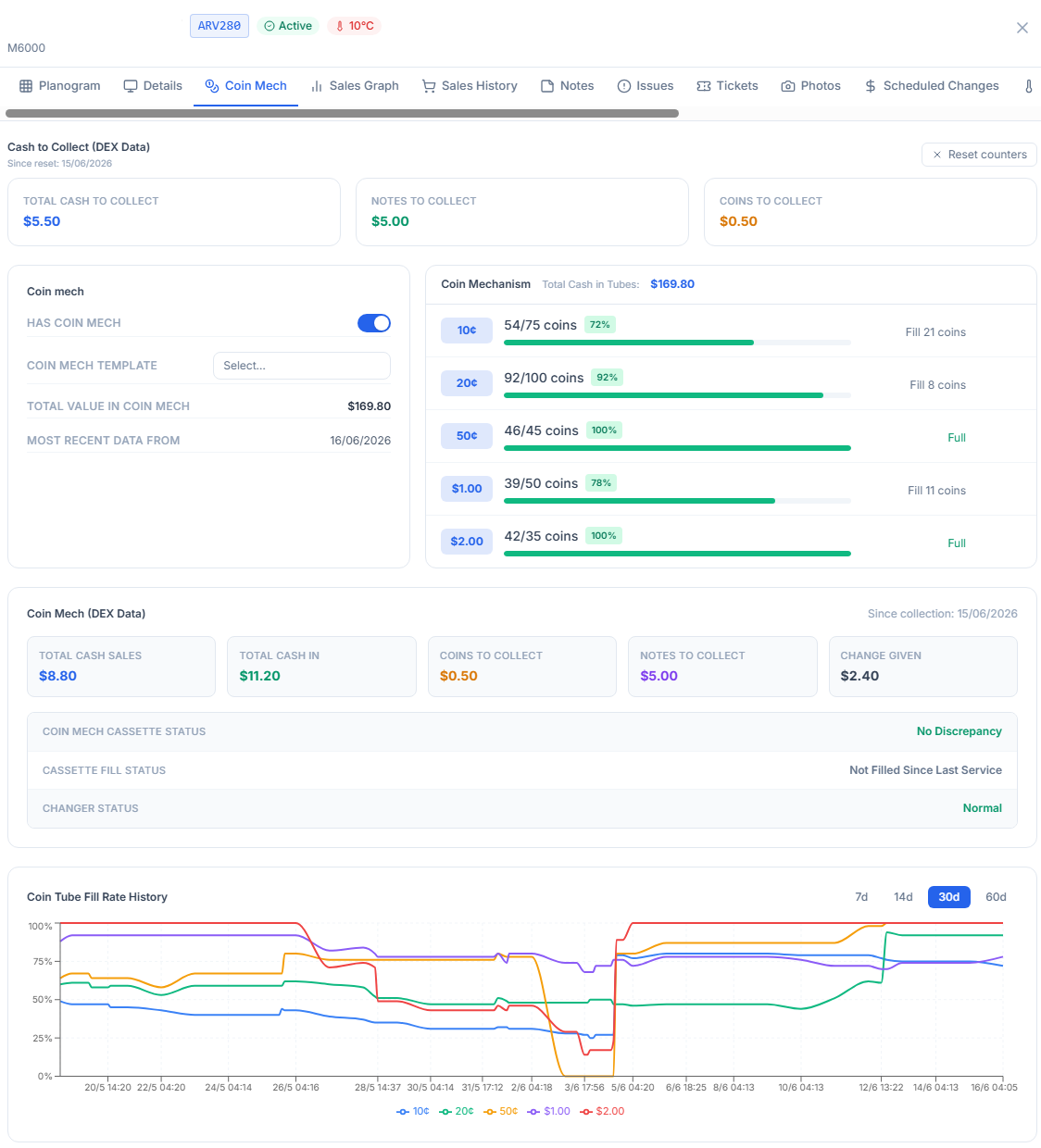Click the ARV280 badge
Image resolution: width=1041 pixels, height=1148 pixels.
(x=219, y=26)
